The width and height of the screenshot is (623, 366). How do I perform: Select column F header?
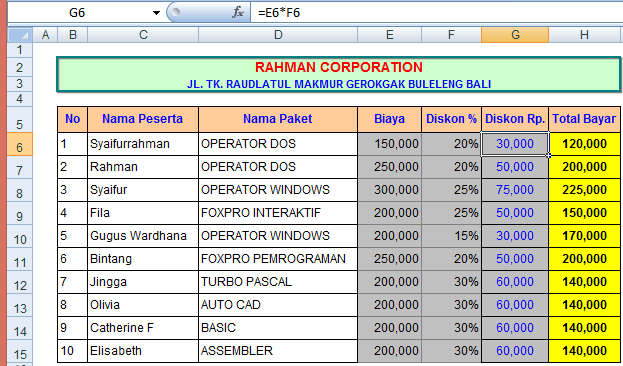(x=451, y=35)
